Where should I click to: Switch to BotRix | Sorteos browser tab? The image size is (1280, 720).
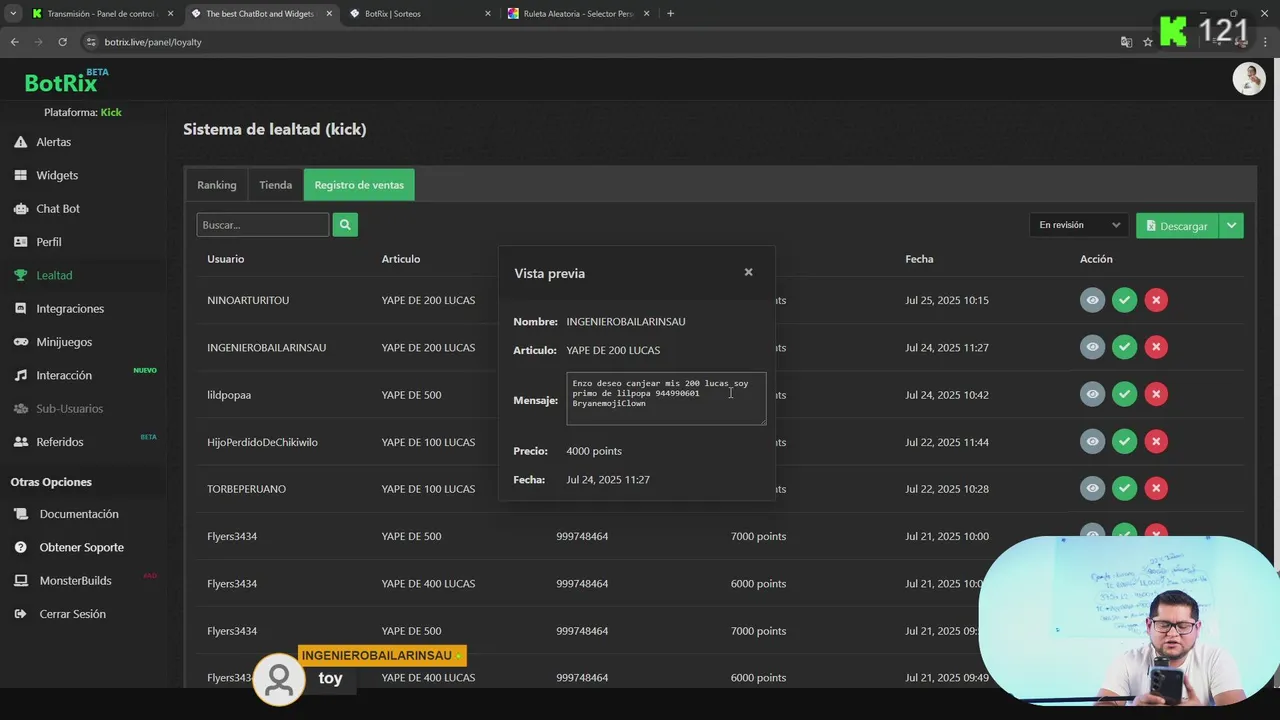pyautogui.click(x=420, y=14)
